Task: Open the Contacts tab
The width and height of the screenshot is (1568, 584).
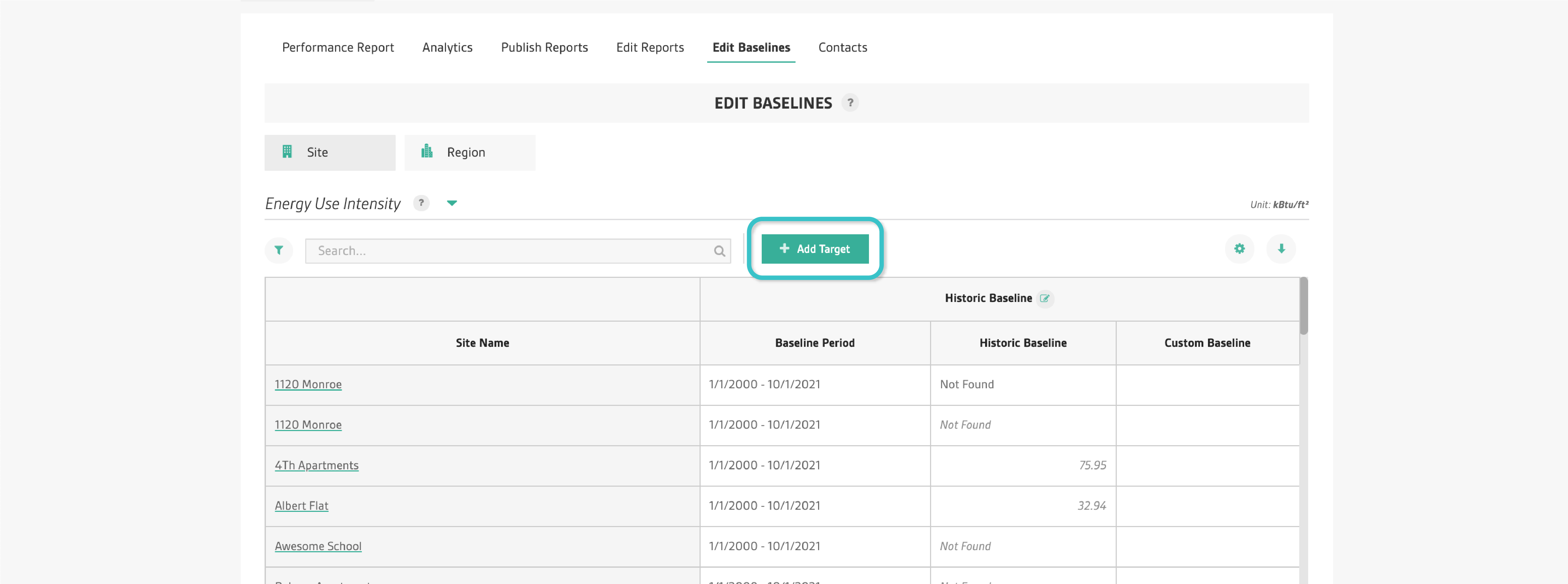Action: click(842, 47)
